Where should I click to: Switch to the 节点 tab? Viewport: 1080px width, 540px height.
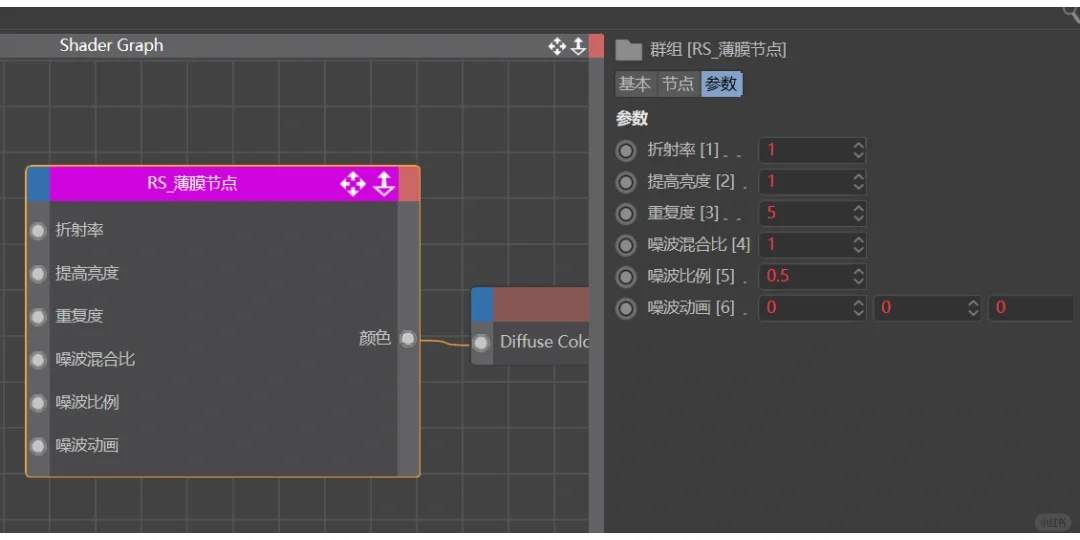(x=678, y=84)
